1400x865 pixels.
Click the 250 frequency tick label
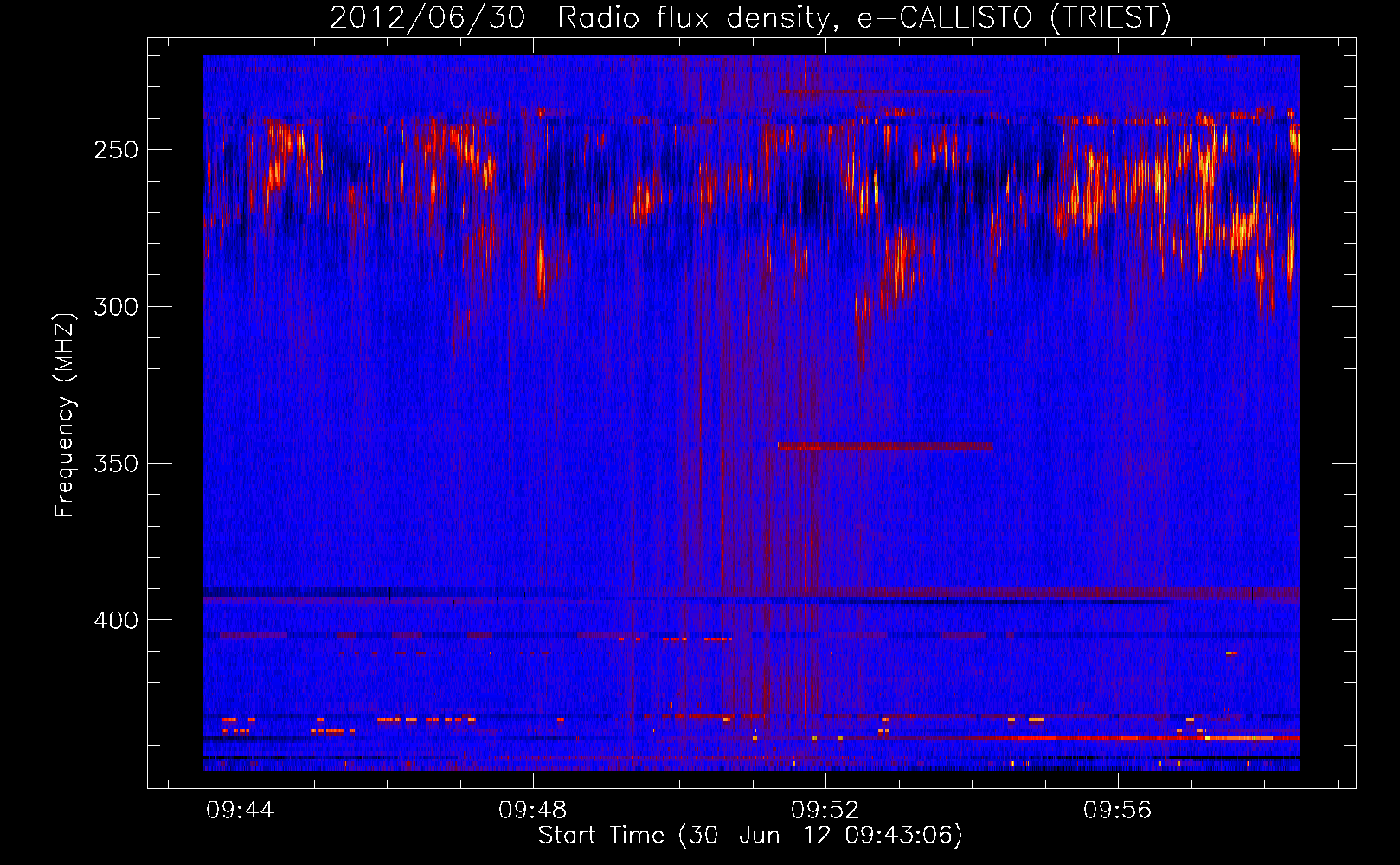116,150
